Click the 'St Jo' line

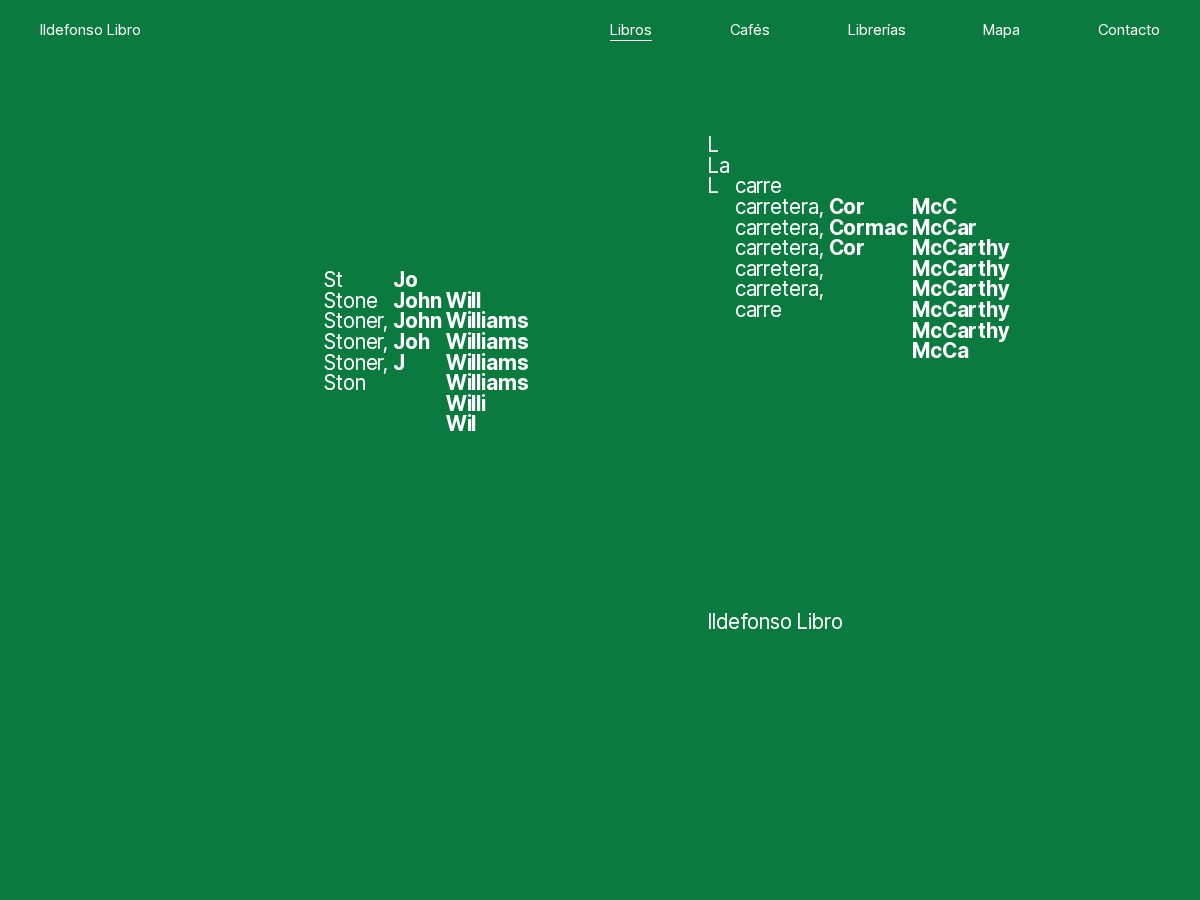coord(371,280)
